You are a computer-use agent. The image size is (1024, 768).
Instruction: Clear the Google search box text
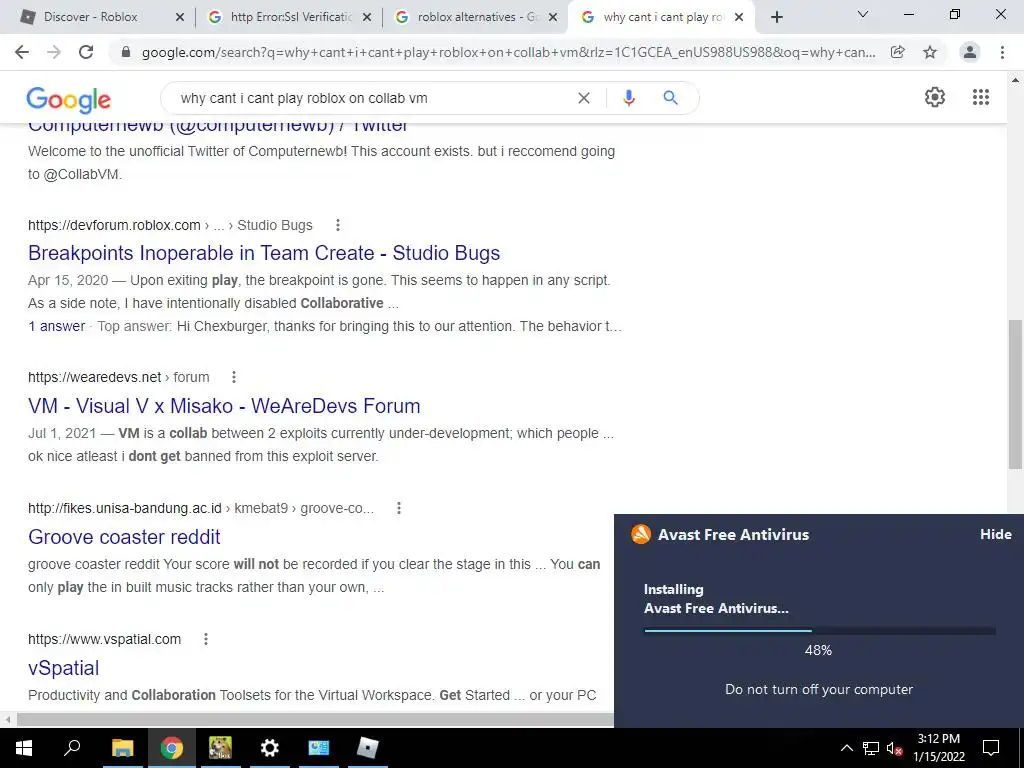584,98
